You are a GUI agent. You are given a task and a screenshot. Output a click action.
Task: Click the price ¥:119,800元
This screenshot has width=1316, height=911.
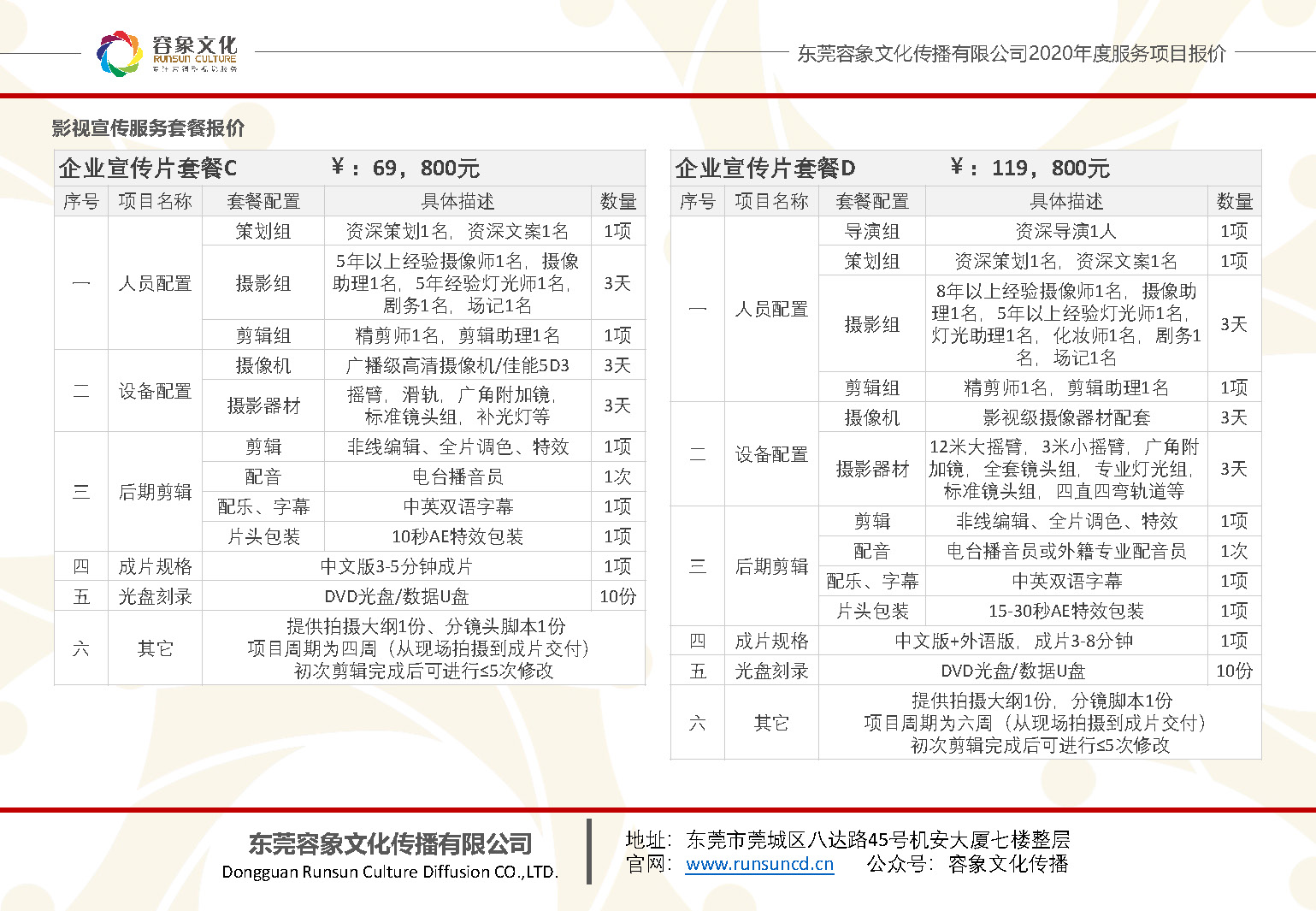1030,168
